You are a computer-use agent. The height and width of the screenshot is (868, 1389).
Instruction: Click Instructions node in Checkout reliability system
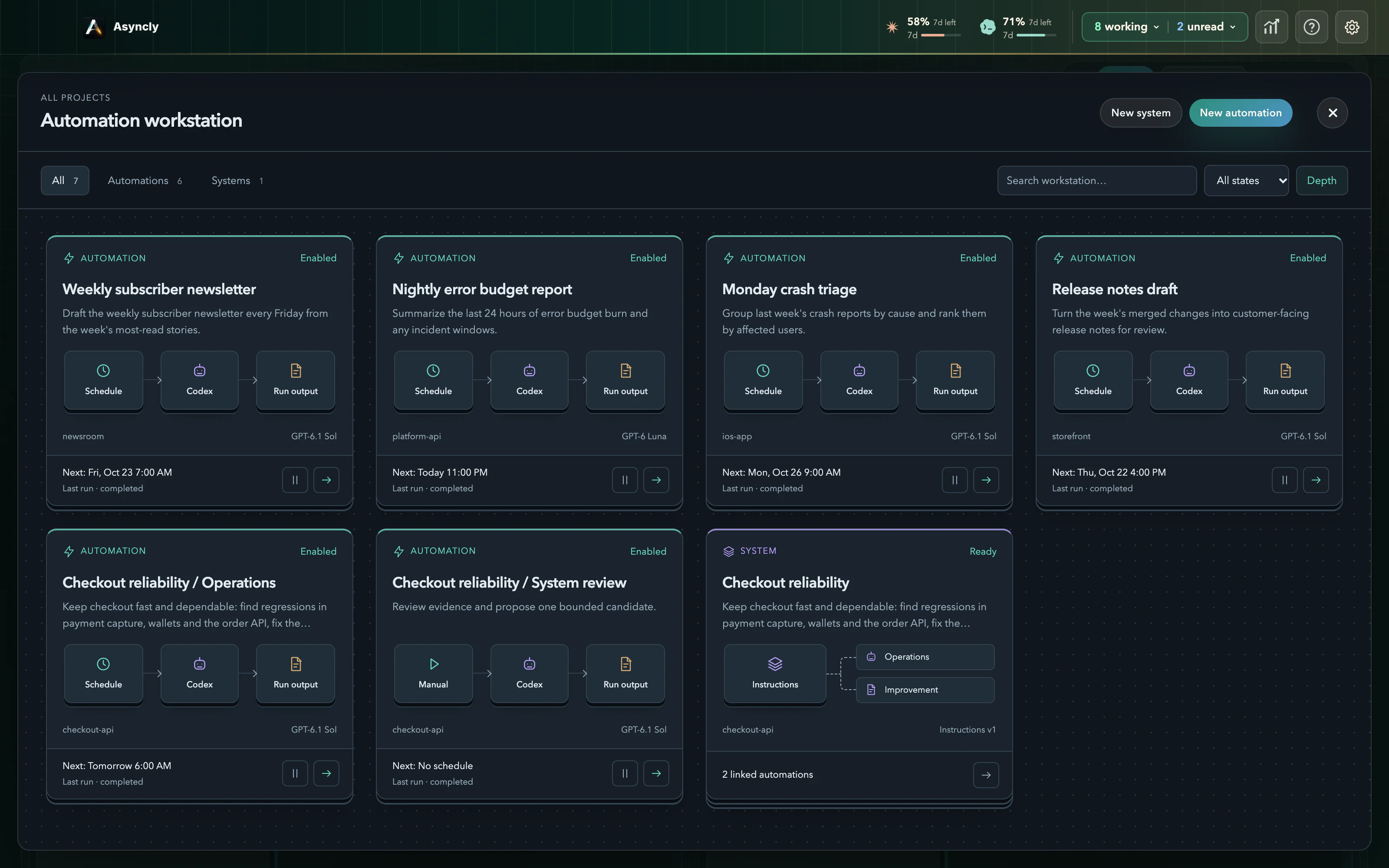click(775, 674)
